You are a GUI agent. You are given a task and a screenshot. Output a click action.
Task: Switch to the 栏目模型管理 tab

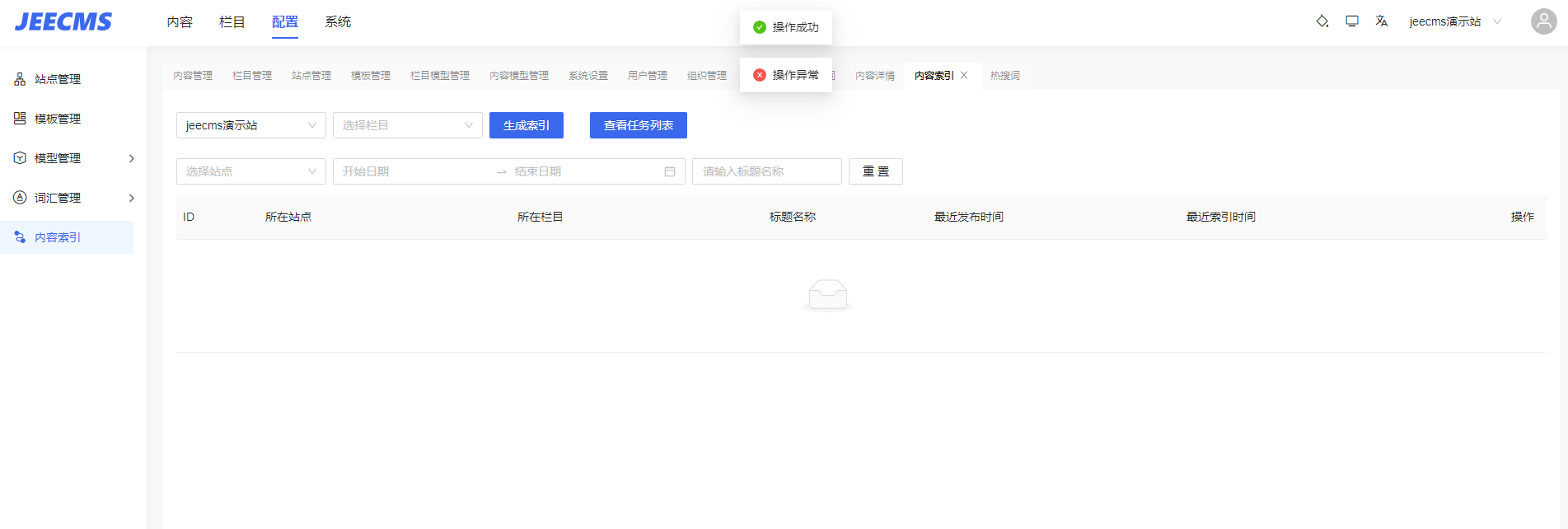point(440,76)
